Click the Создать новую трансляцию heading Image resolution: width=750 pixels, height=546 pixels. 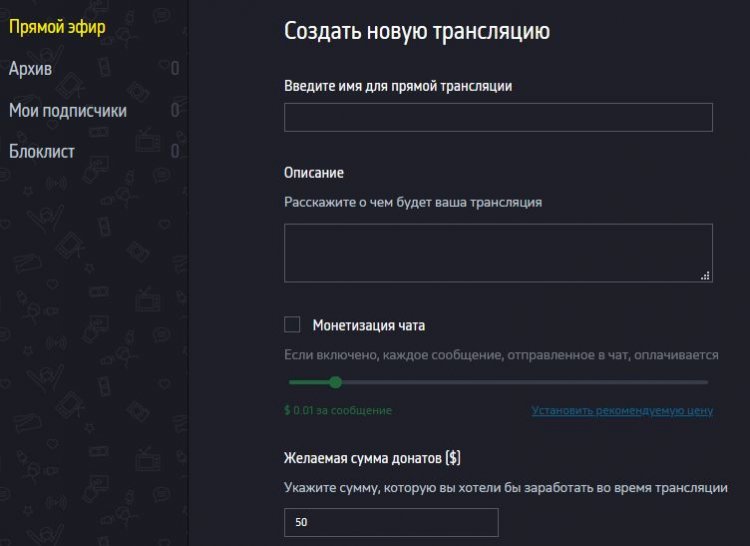[x=417, y=31]
